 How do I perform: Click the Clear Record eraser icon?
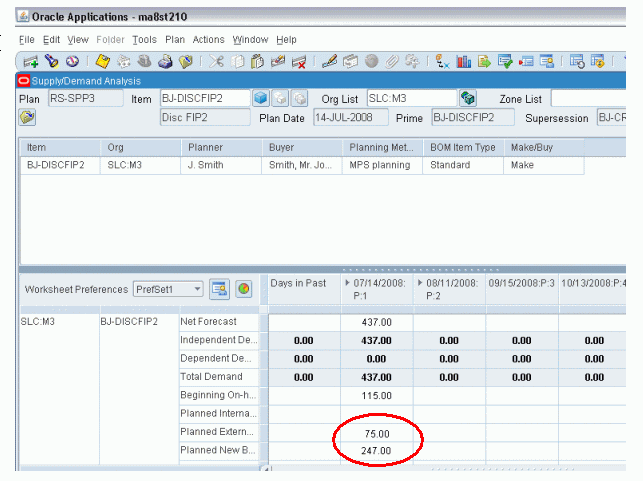pyautogui.click(x=278, y=62)
